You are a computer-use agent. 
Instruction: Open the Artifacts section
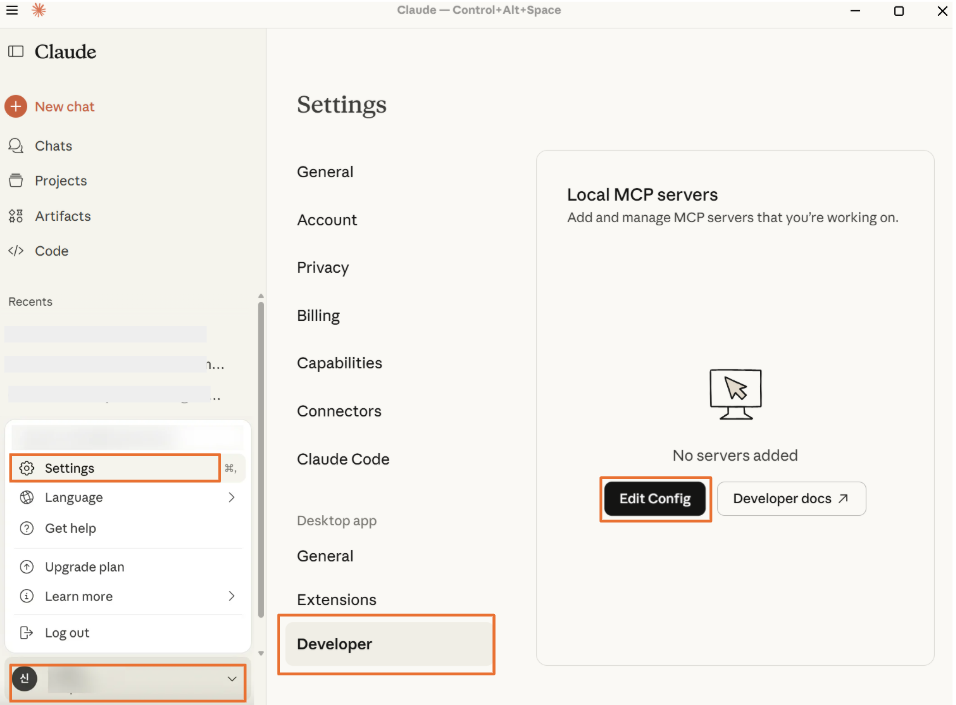pos(62,216)
